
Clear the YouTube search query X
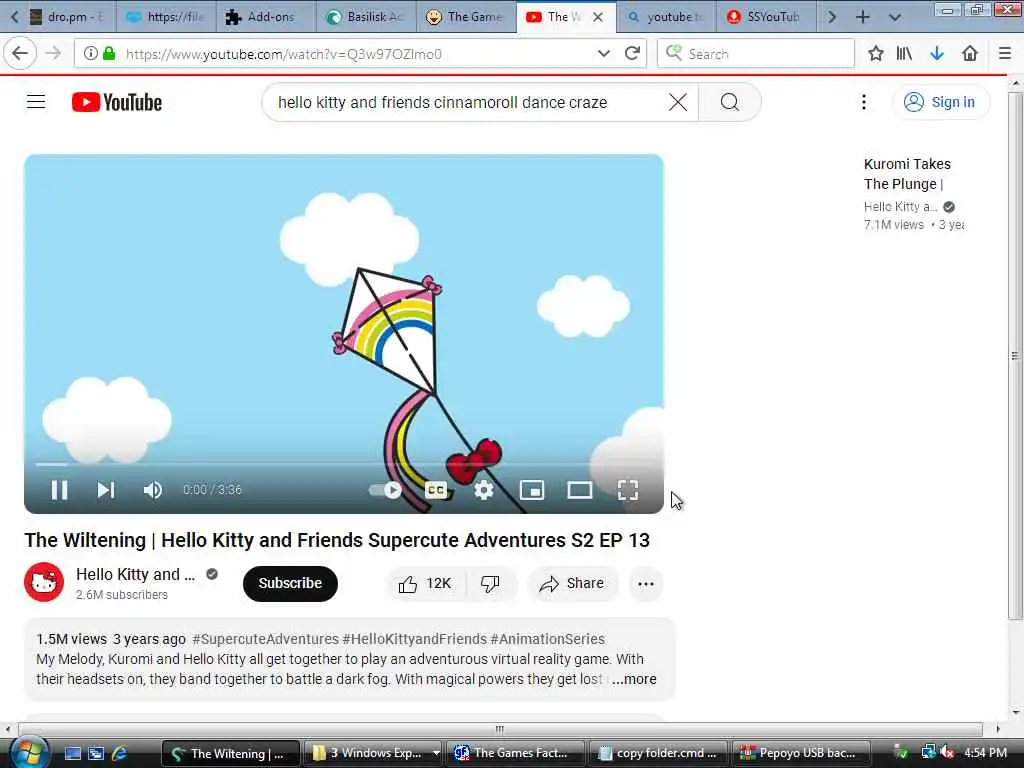678,102
